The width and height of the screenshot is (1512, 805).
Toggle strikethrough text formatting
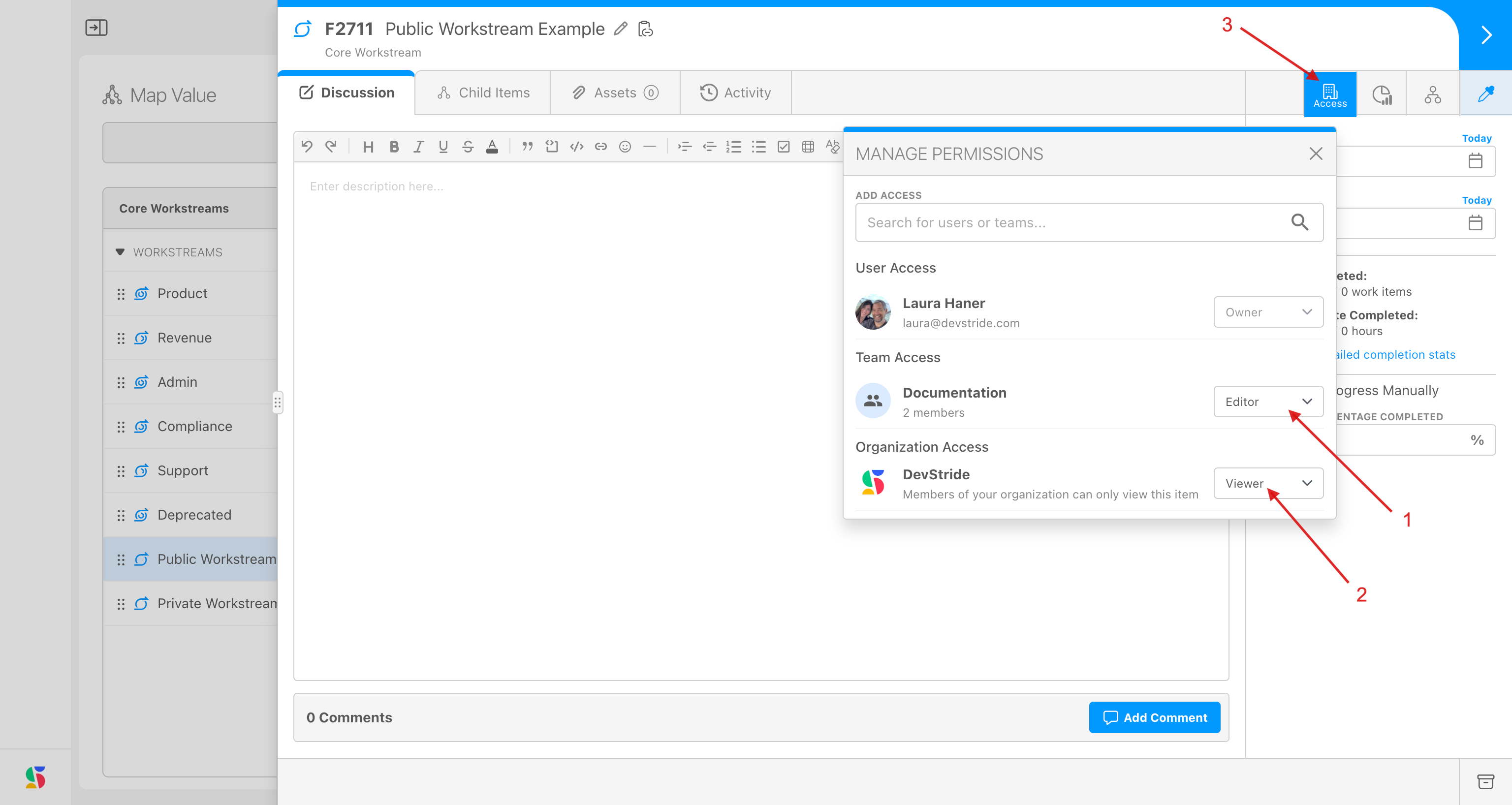(x=467, y=147)
